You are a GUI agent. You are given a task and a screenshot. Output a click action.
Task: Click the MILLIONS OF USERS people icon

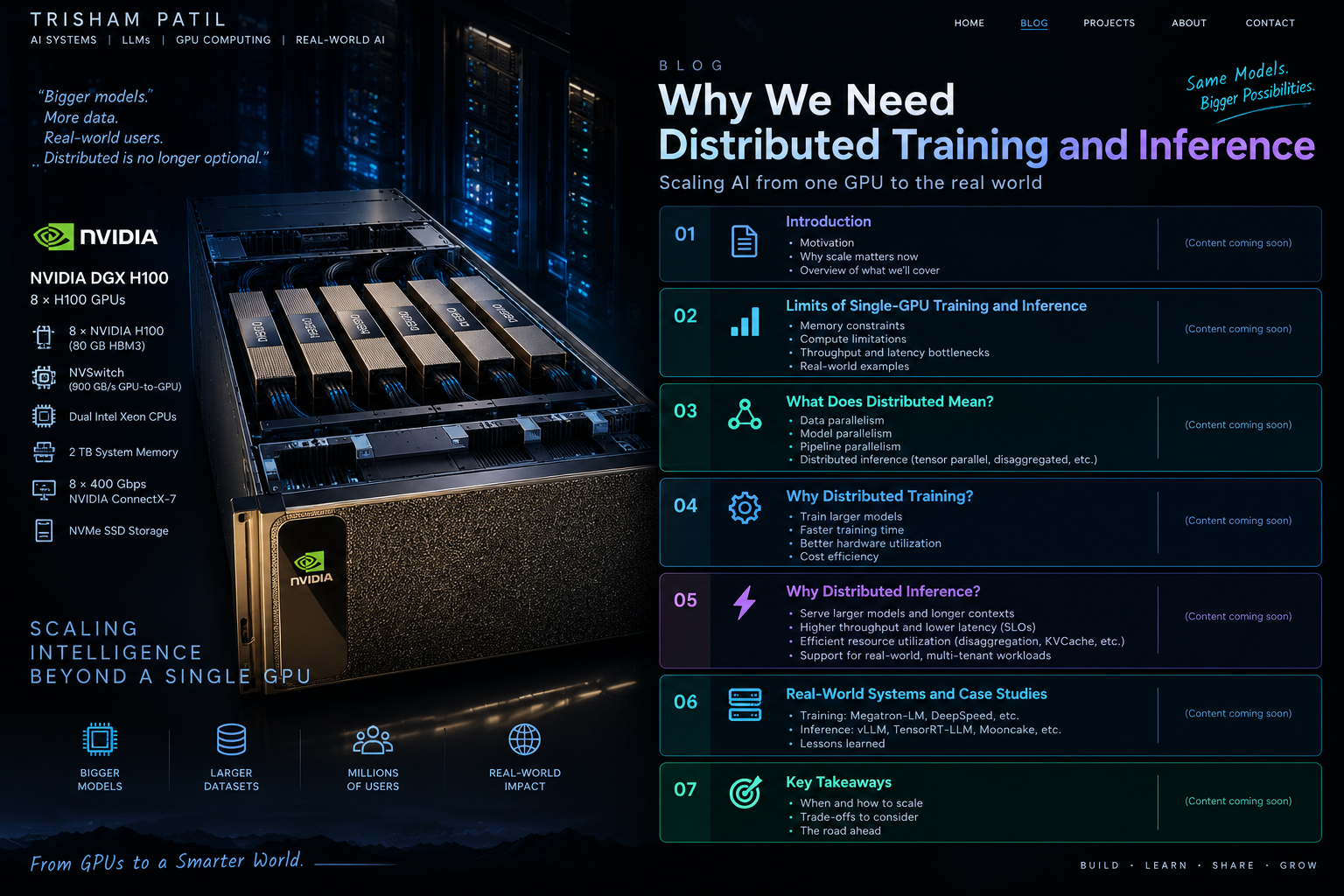[373, 740]
